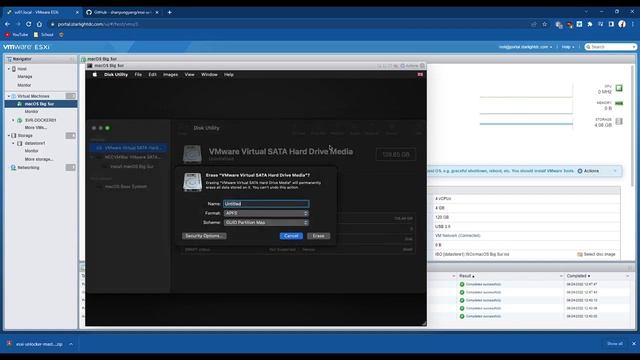The image size is (640, 360).
Task: Open the Scheme dropdown showing GUID Partition Map
Action: [266, 222]
